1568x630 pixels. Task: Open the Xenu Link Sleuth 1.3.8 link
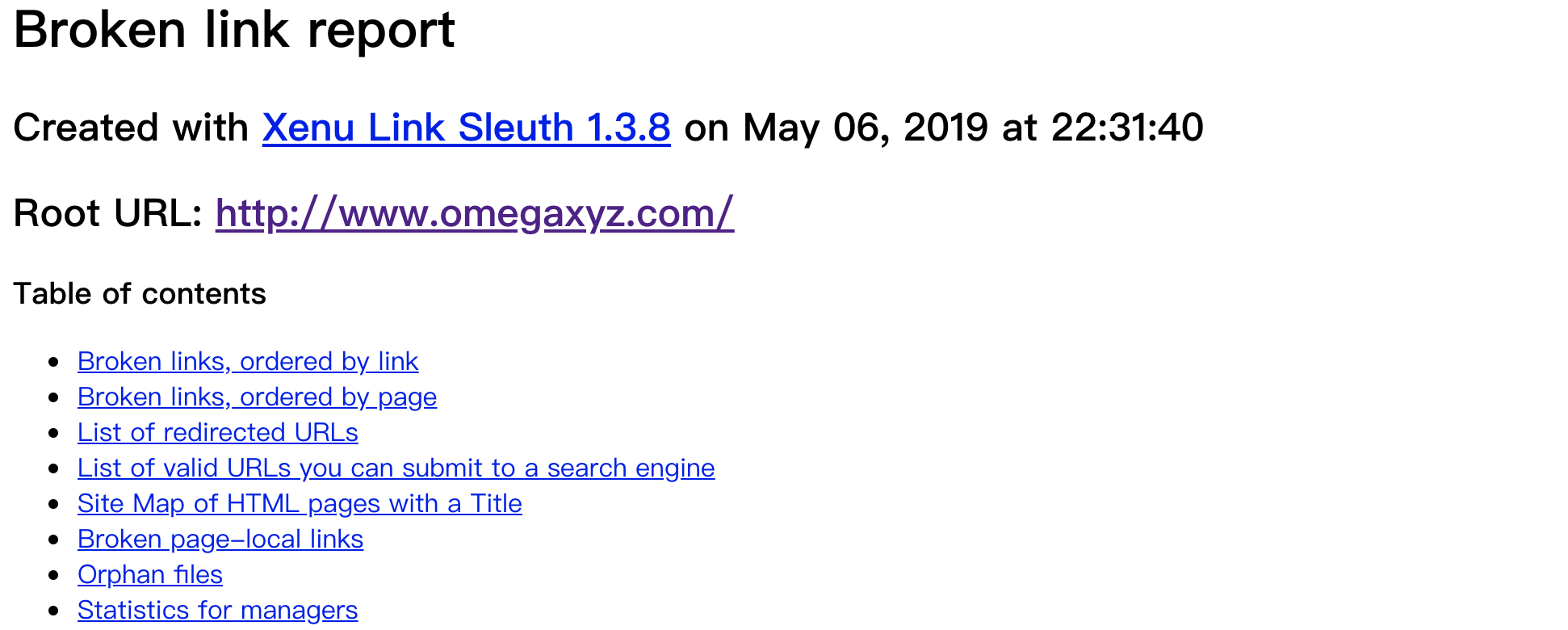click(x=466, y=128)
